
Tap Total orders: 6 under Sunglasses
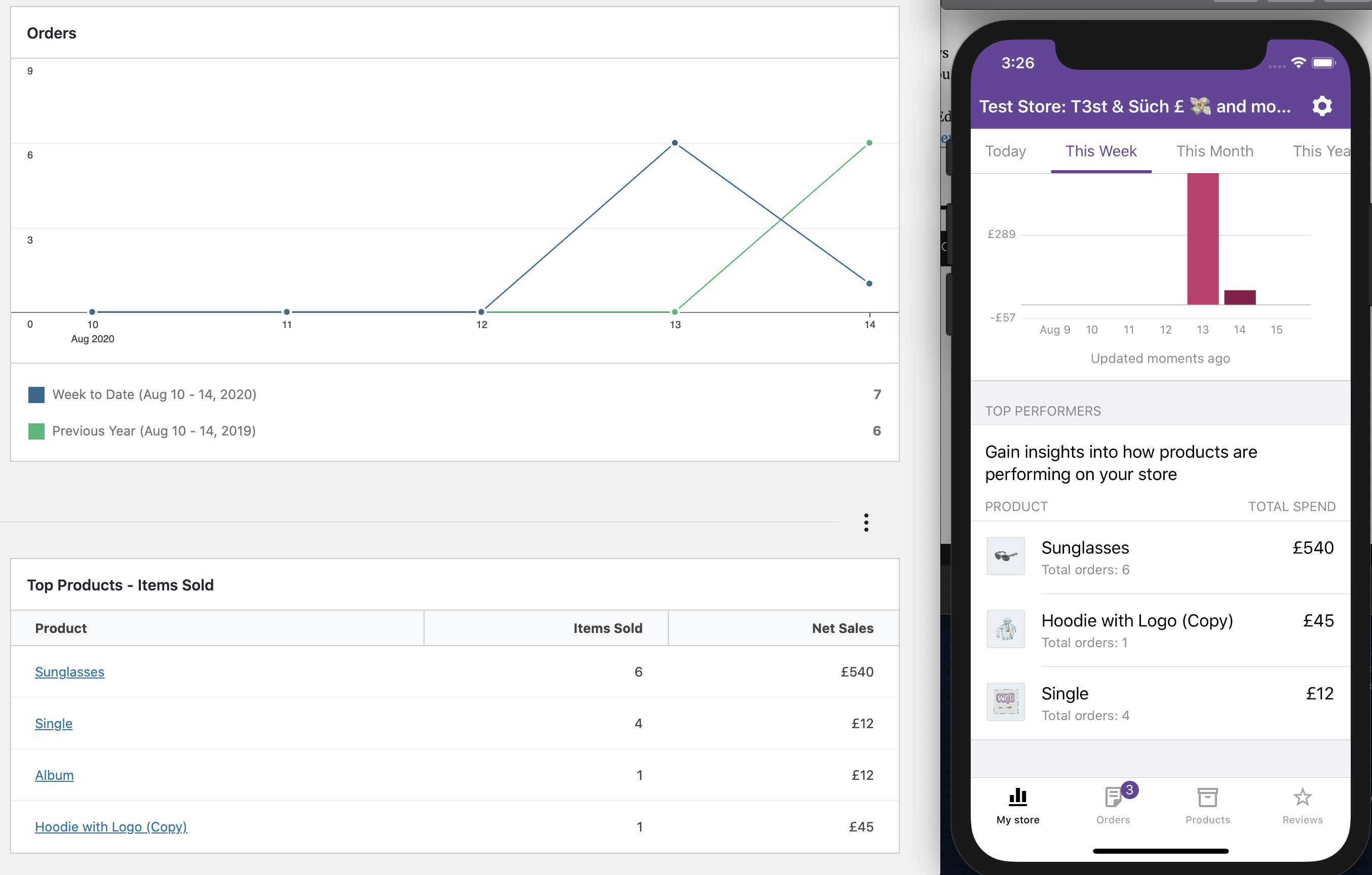click(x=1085, y=569)
